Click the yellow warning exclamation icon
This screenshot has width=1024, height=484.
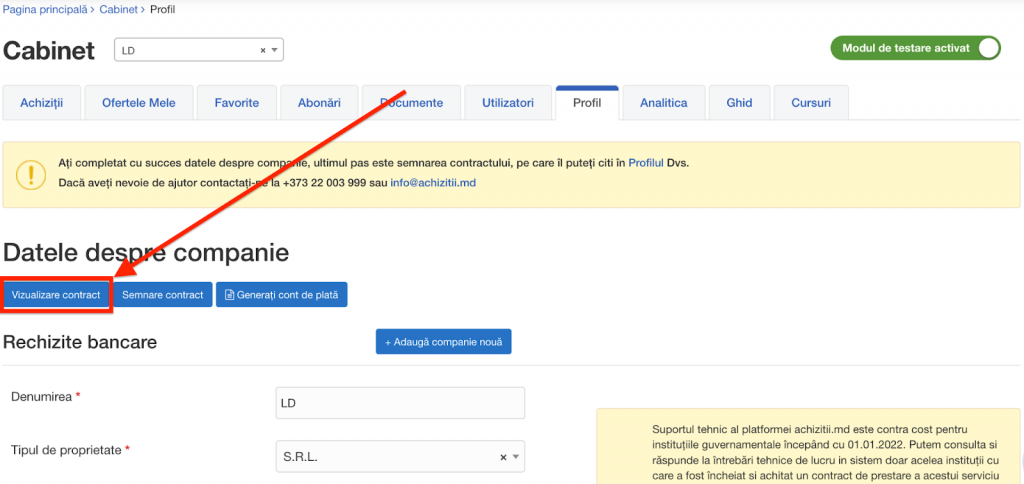click(x=31, y=174)
